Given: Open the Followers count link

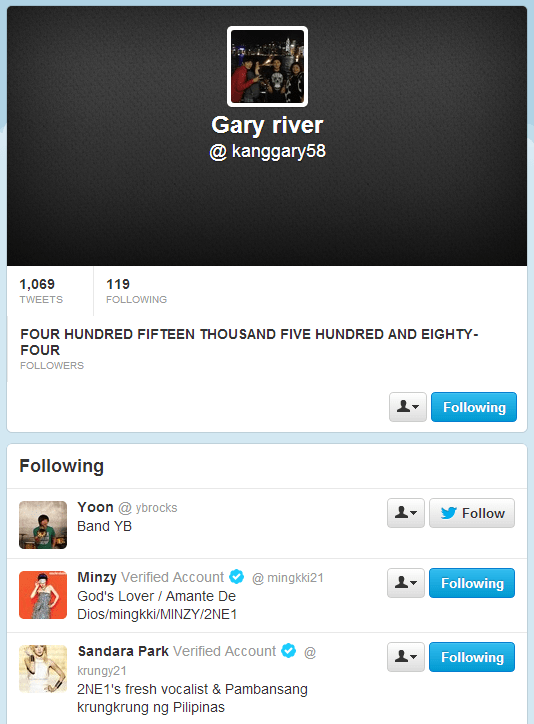Looking at the screenshot, I should coord(249,349).
